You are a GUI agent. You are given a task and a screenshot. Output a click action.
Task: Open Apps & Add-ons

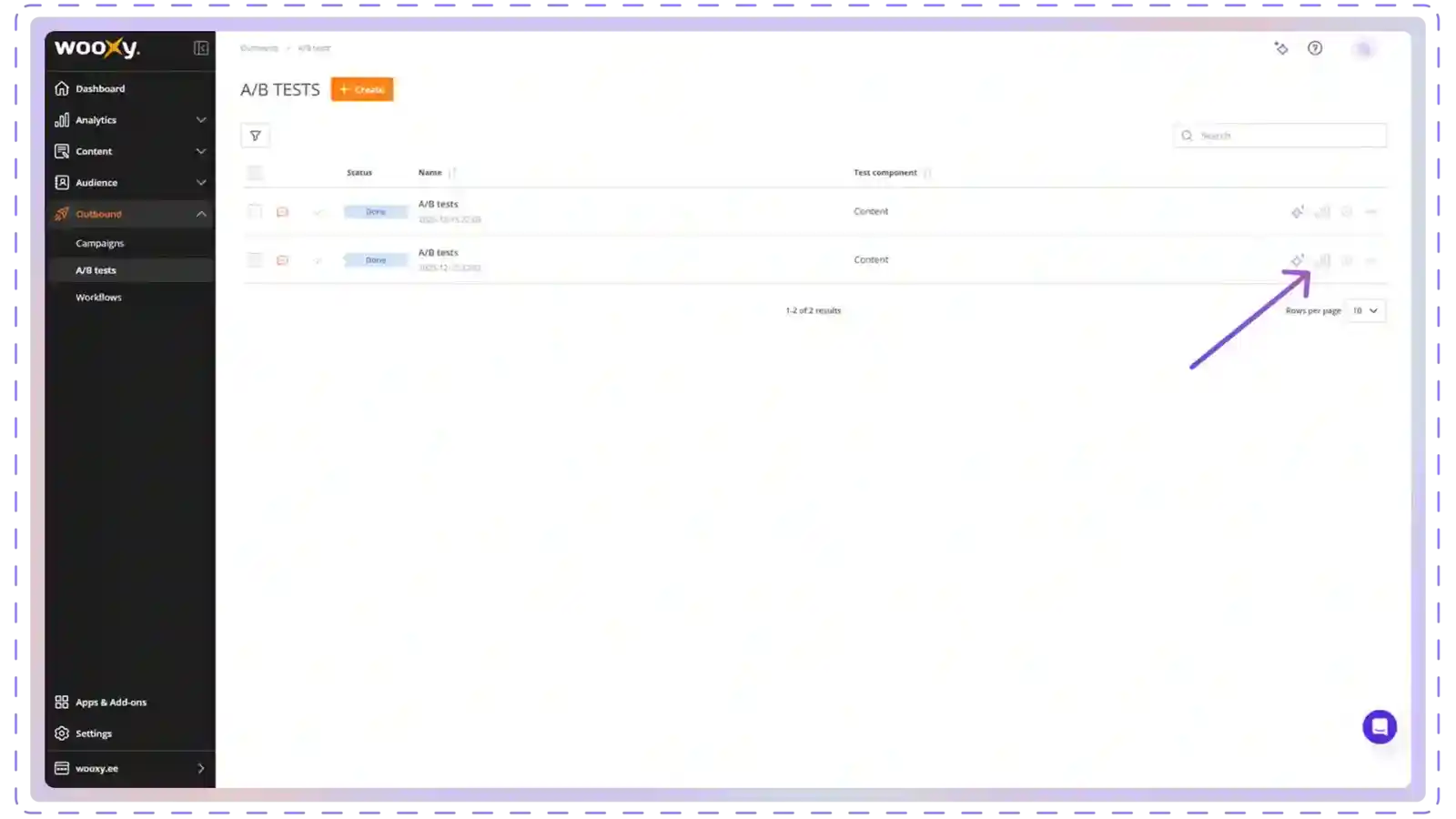(110, 703)
